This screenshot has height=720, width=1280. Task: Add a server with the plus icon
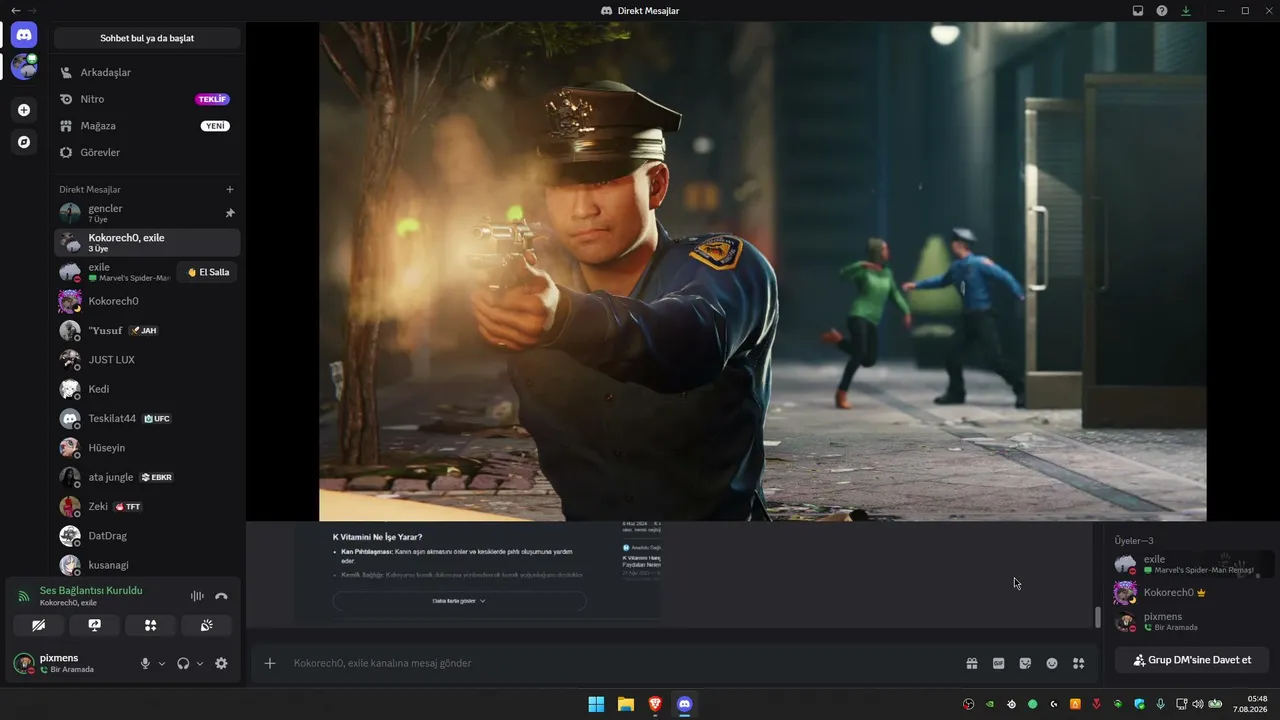[x=24, y=110]
